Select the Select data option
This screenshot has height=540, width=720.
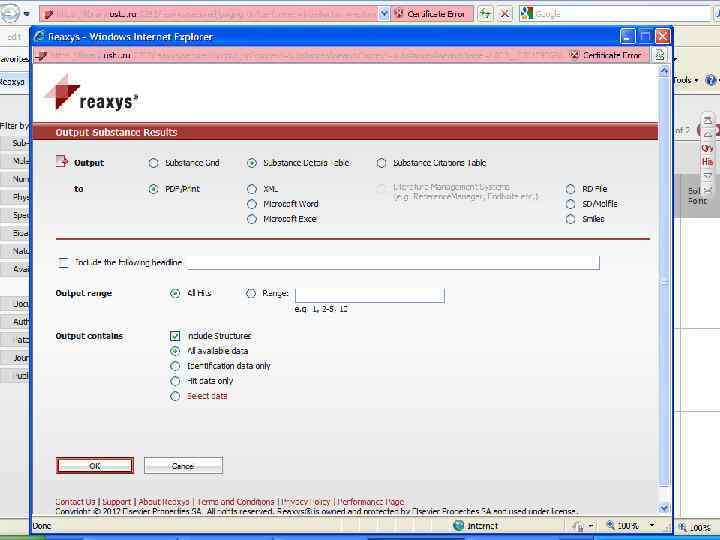pos(175,396)
